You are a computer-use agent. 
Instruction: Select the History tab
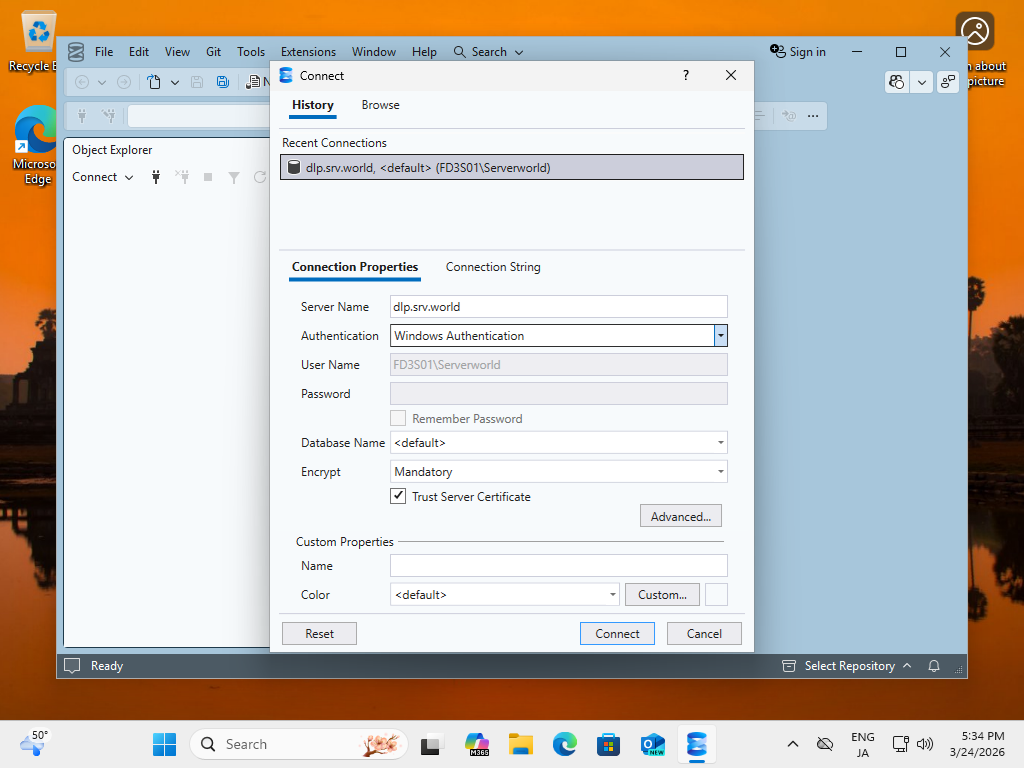coord(313,105)
